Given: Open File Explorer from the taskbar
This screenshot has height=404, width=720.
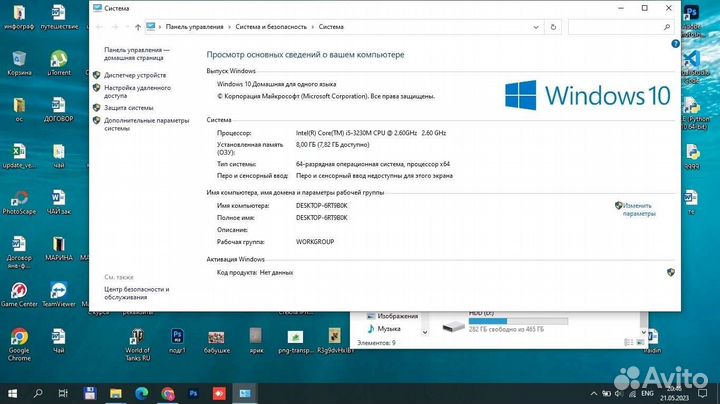Looking at the screenshot, I should tap(116, 393).
